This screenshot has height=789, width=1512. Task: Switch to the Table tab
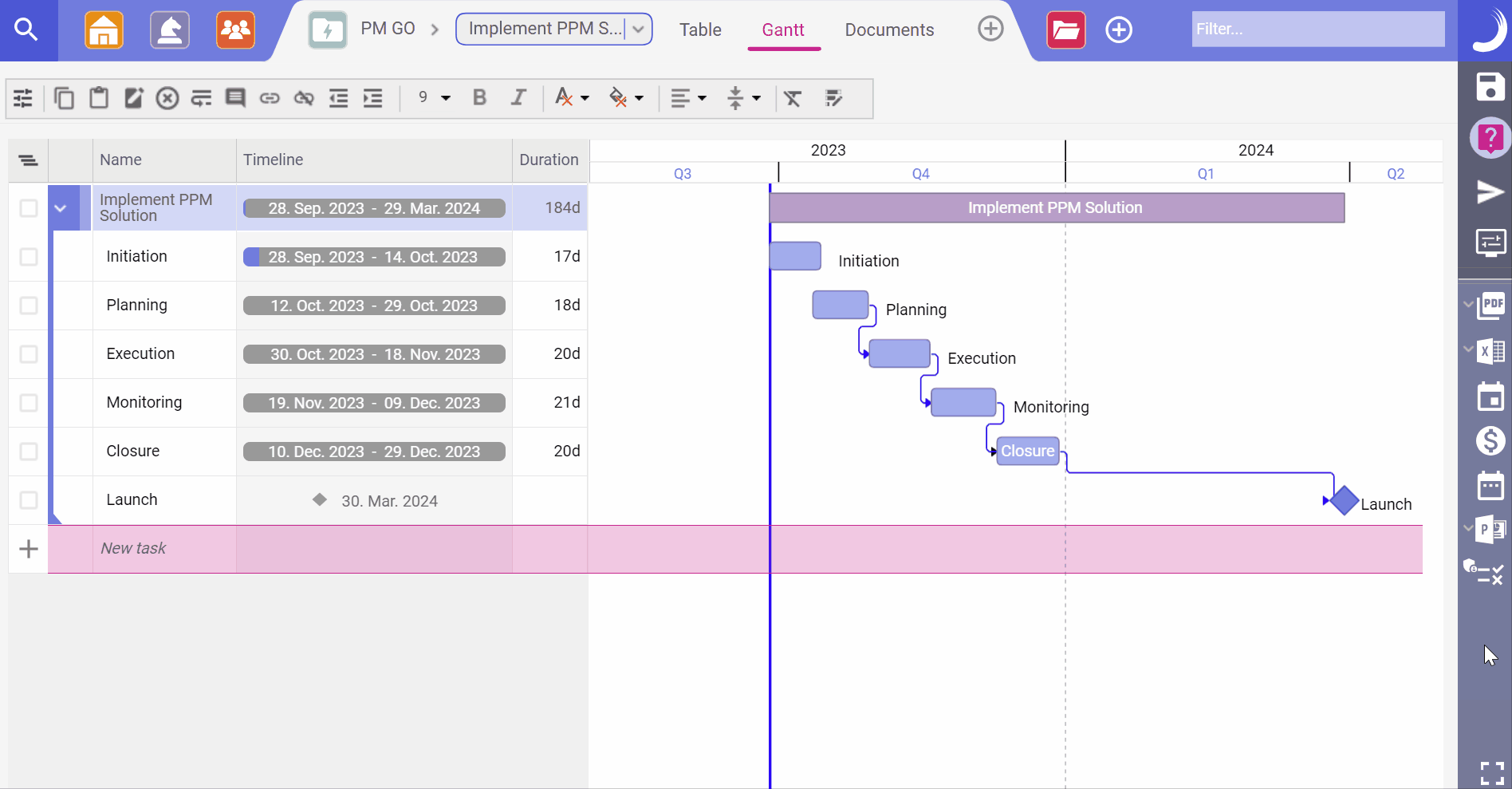click(x=700, y=30)
